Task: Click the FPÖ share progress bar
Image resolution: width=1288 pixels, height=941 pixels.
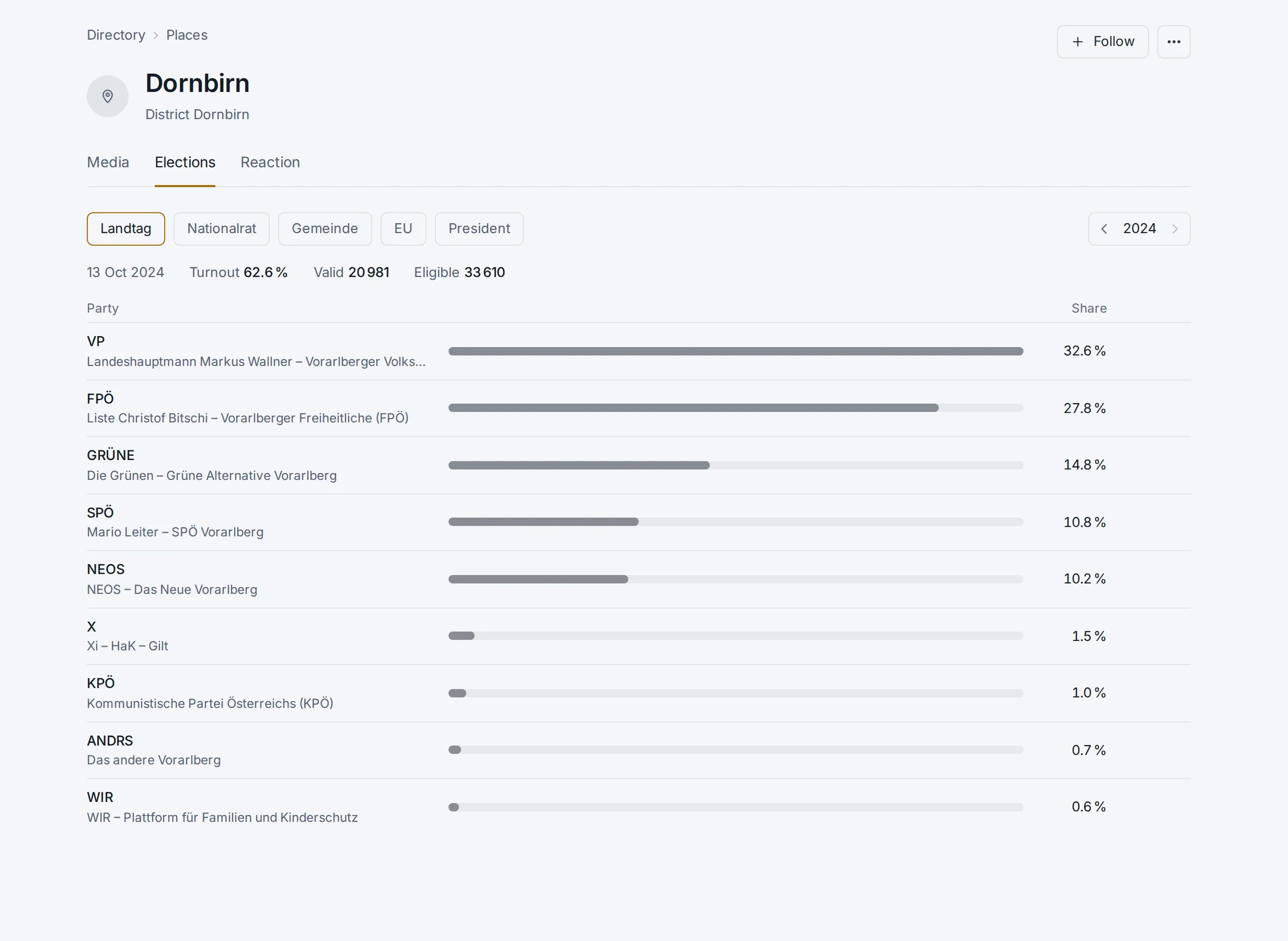Action: (x=736, y=408)
